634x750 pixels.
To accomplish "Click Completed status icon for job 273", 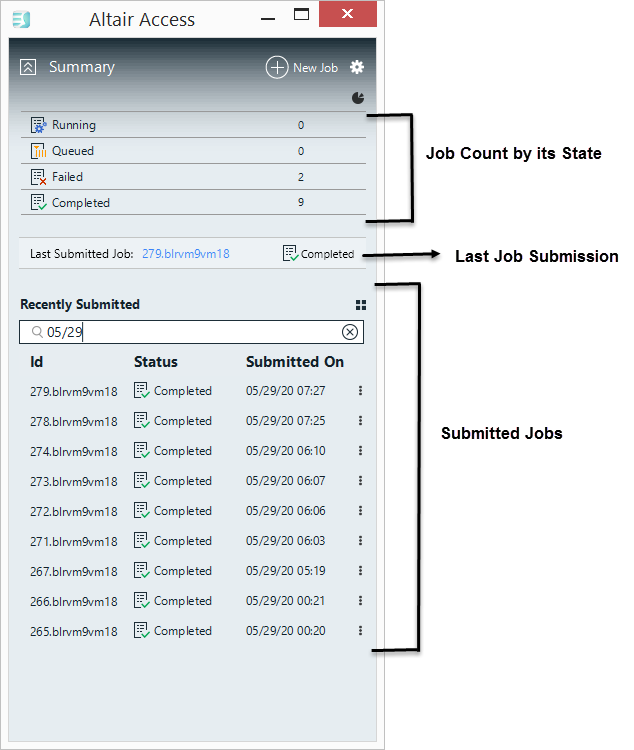I will click(x=142, y=480).
